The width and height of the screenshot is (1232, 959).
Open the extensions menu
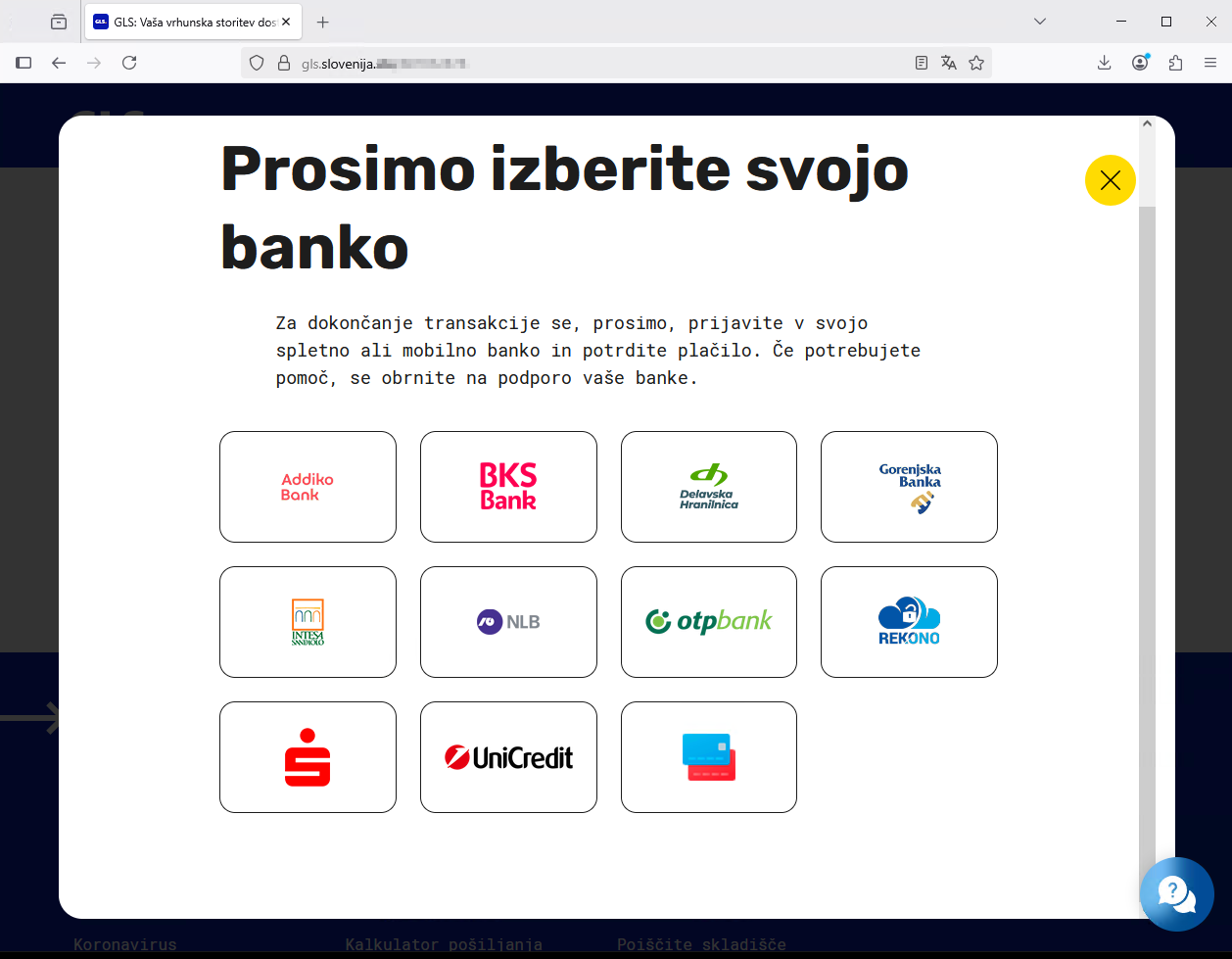1176,63
